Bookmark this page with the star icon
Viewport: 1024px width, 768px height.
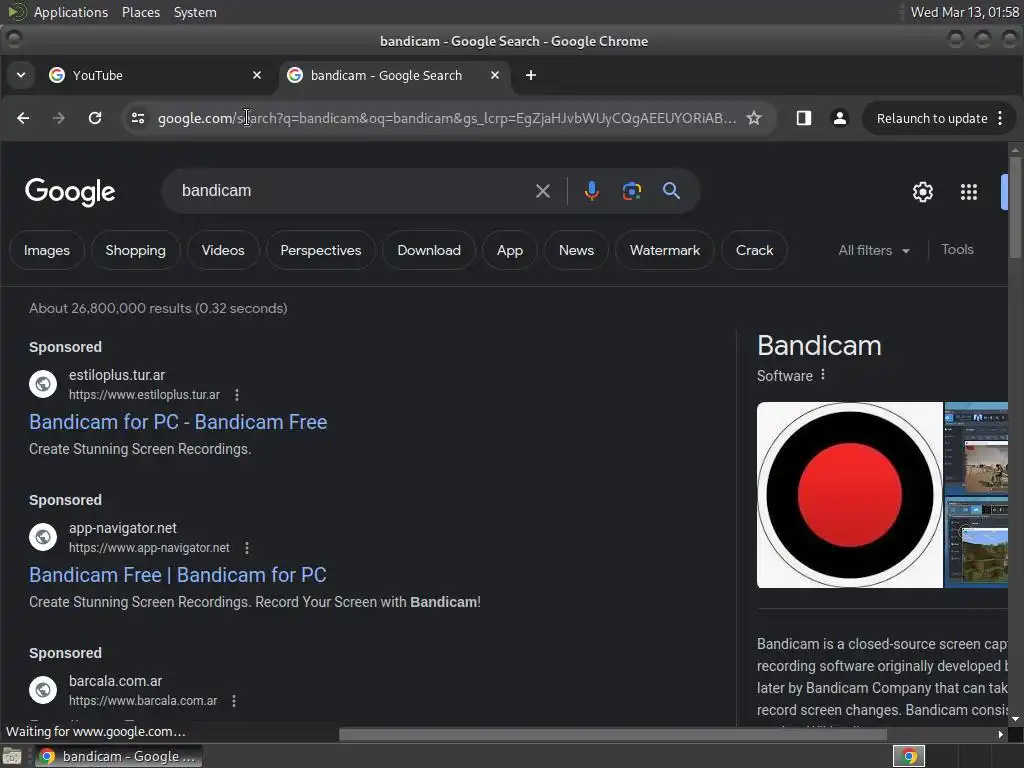pos(754,118)
